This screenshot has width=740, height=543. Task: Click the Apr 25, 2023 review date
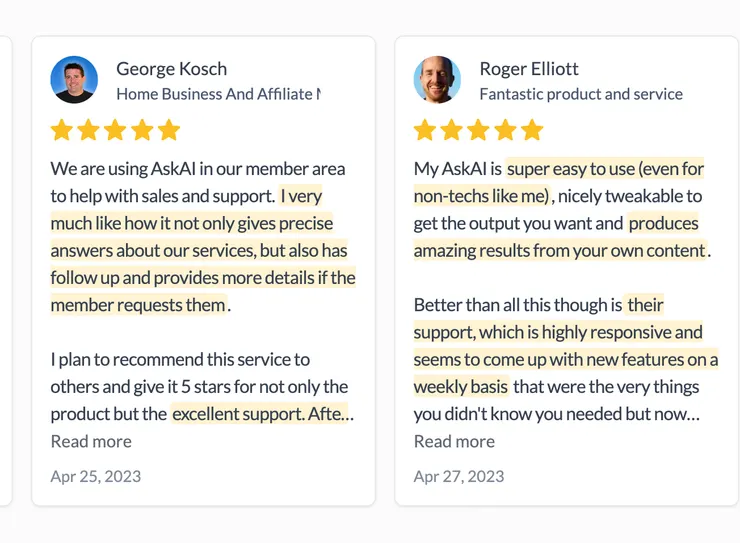96,476
